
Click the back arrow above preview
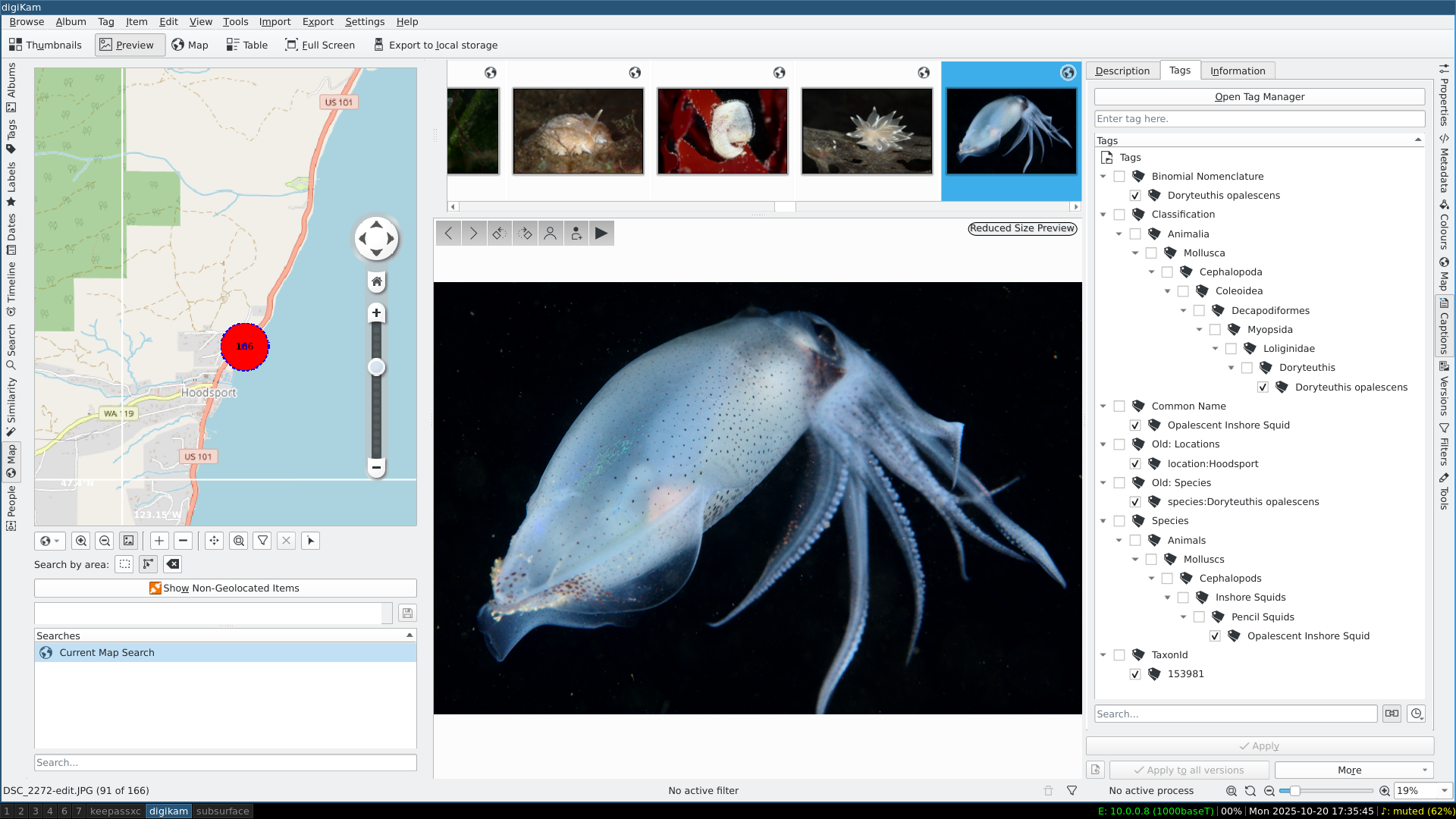[448, 234]
